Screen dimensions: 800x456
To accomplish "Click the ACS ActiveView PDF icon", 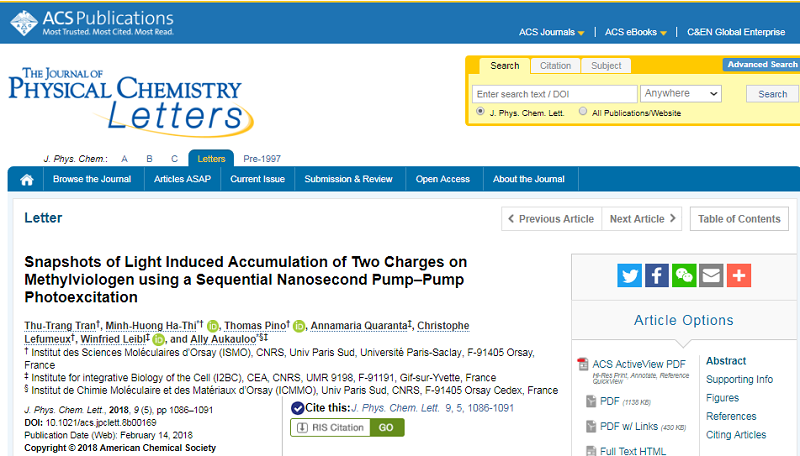I will [583, 364].
